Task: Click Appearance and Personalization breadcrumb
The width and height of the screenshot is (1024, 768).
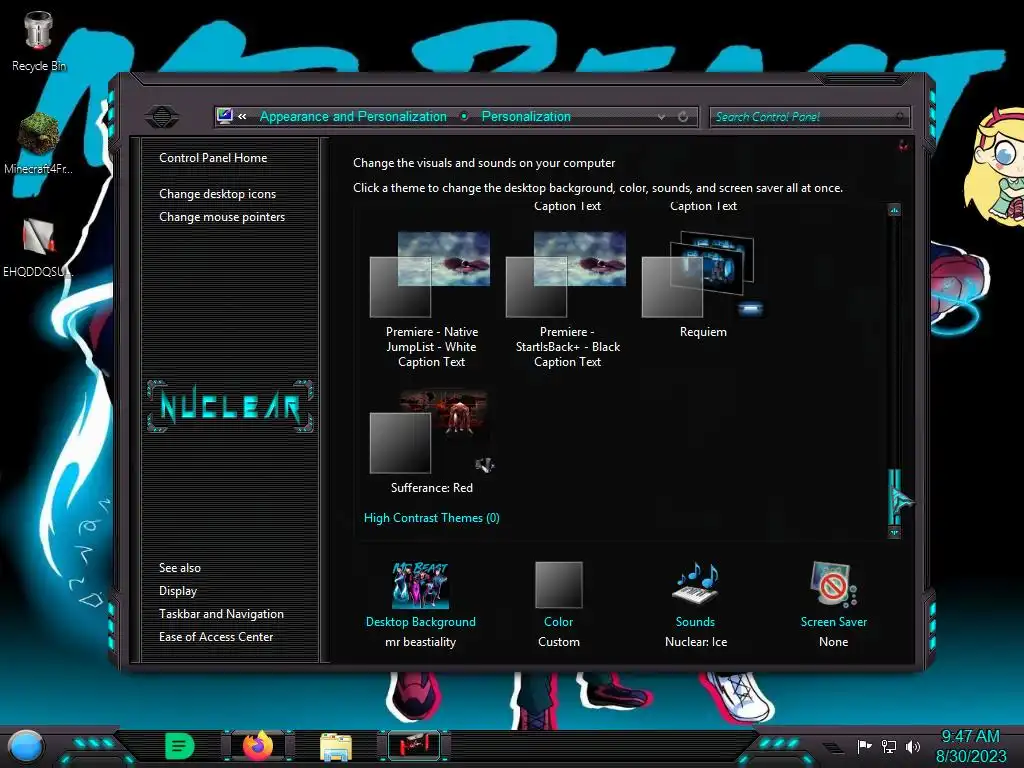Action: (x=353, y=116)
